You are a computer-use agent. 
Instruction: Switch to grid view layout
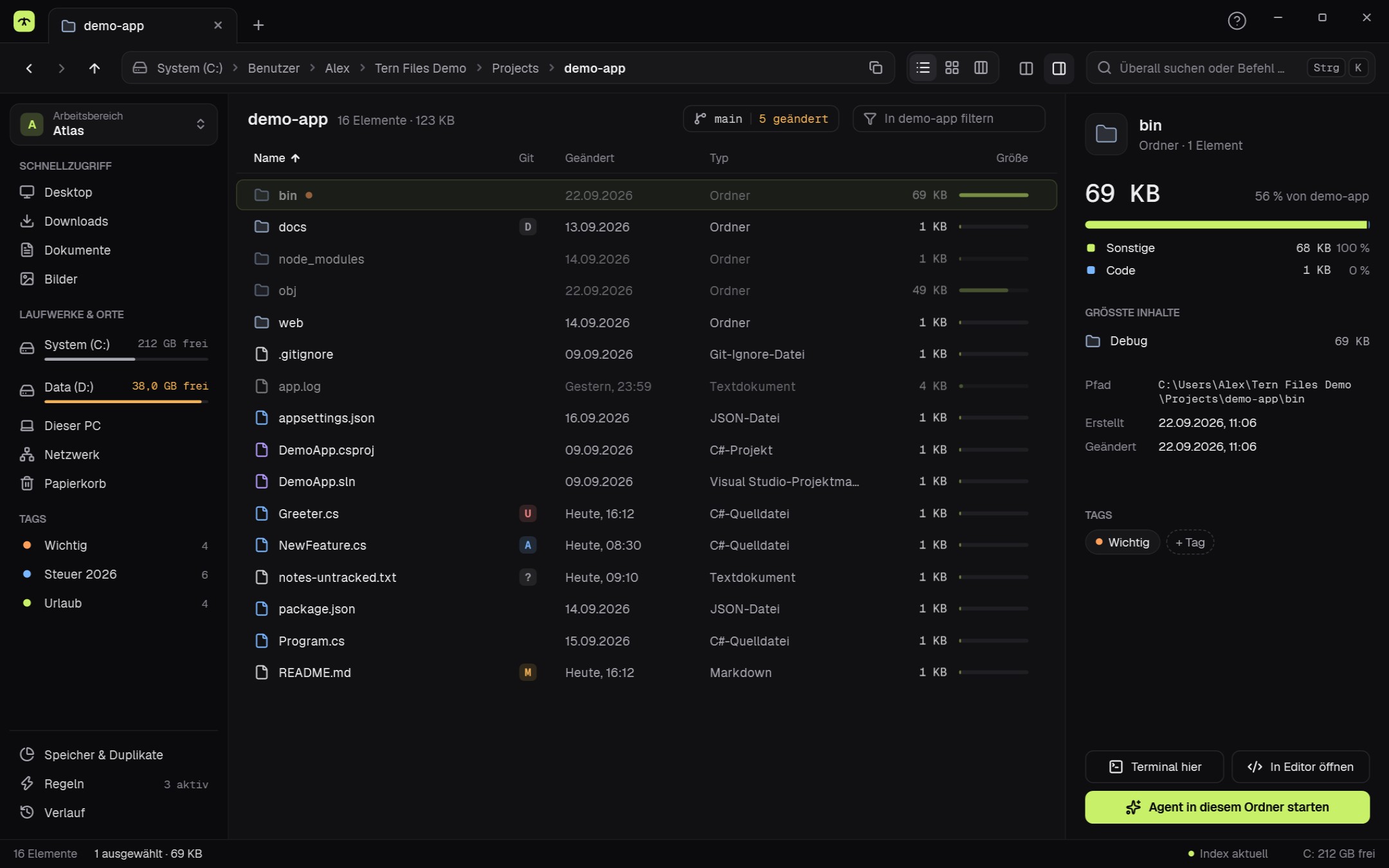(x=952, y=68)
